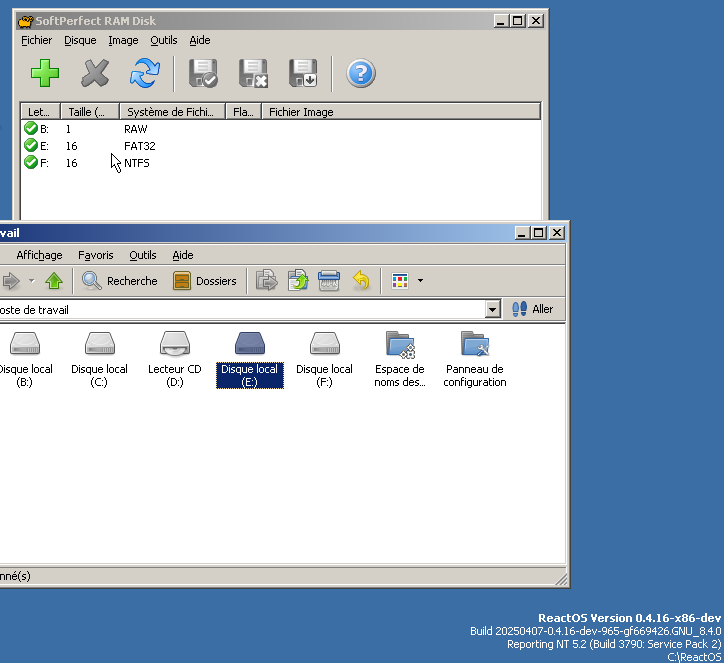The height and width of the screenshot is (663, 724).
Task: Open Image menu in RAM Disk
Action: pyautogui.click(x=123, y=41)
